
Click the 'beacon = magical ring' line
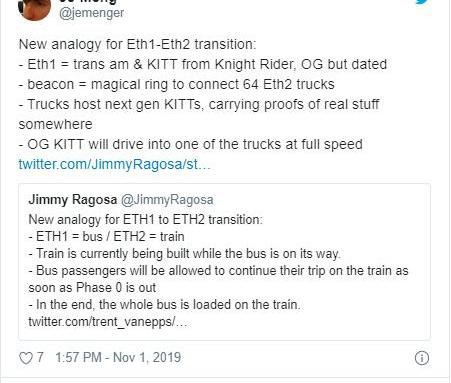[x=177, y=84]
